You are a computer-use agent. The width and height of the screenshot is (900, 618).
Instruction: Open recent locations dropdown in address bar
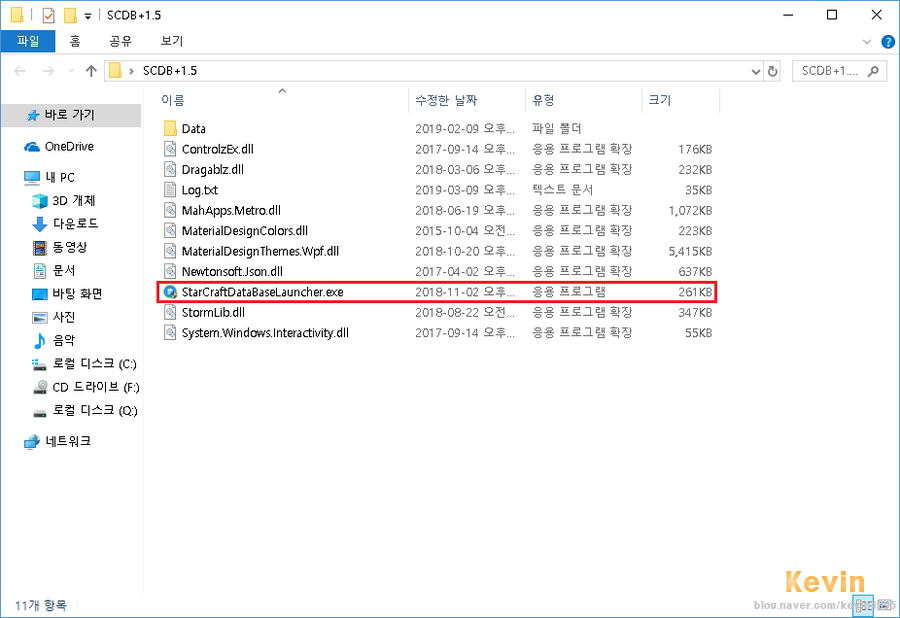(x=757, y=70)
